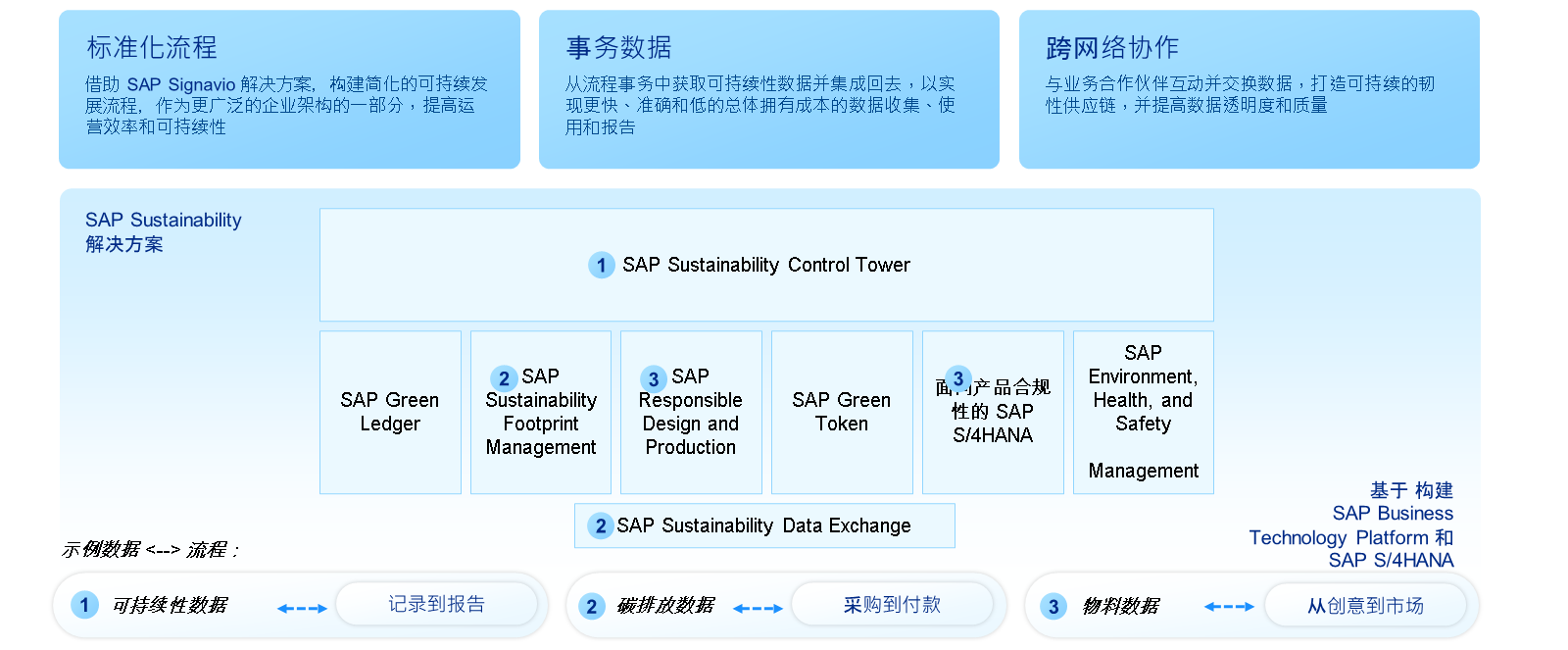Click description text under 跨网络协作
Viewport: 1568px width, 650px height.
coord(1240,94)
